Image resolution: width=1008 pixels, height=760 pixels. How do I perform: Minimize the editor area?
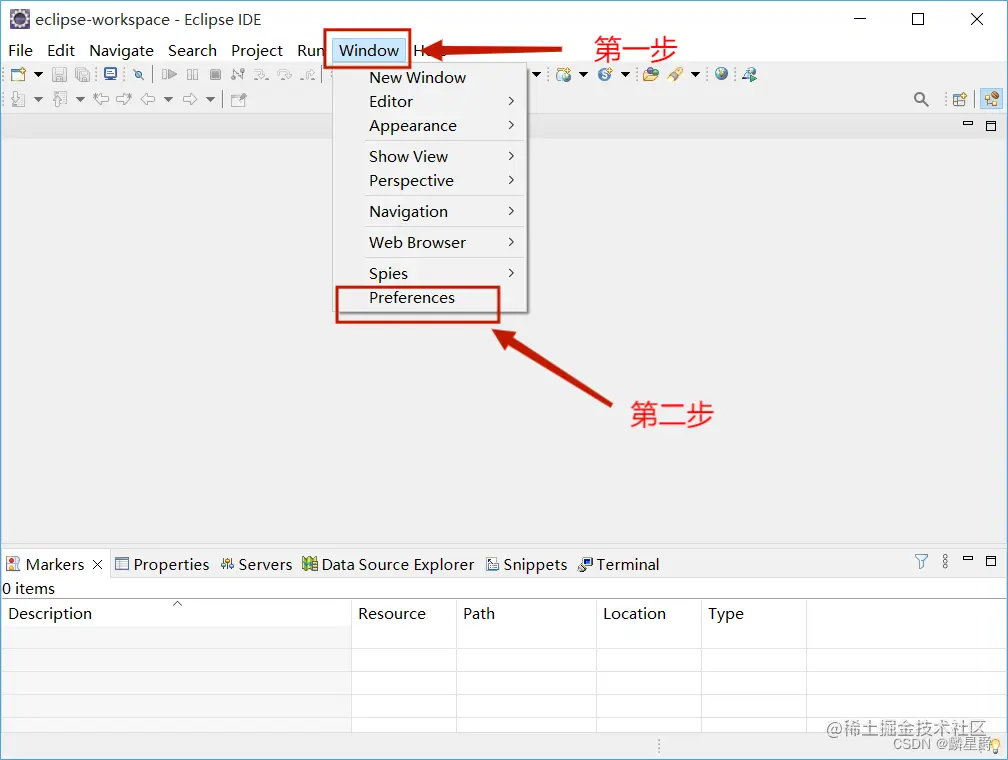coord(968,124)
